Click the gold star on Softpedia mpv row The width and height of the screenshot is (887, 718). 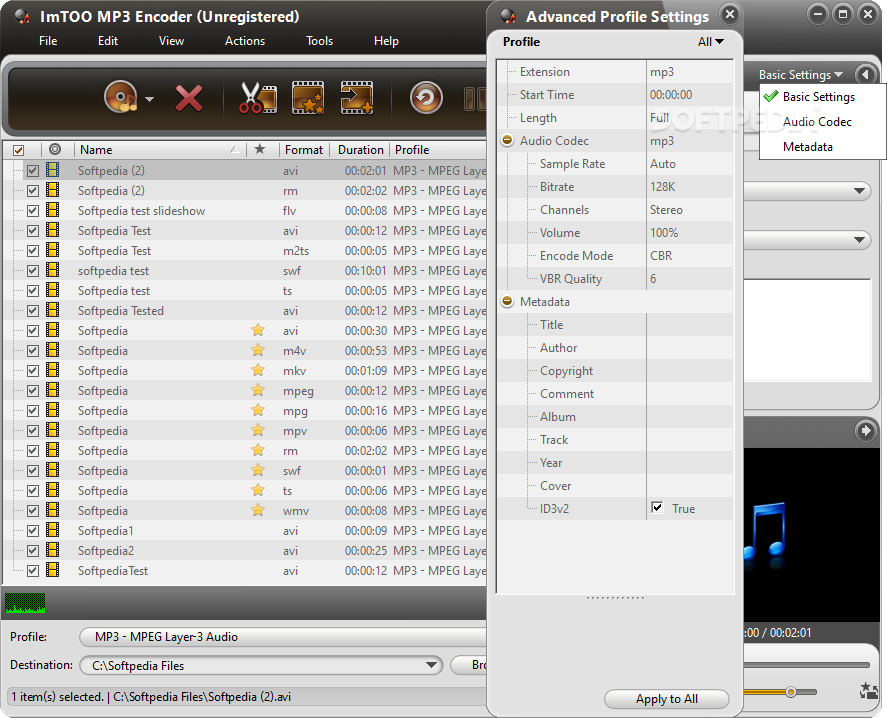click(x=258, y=430)
